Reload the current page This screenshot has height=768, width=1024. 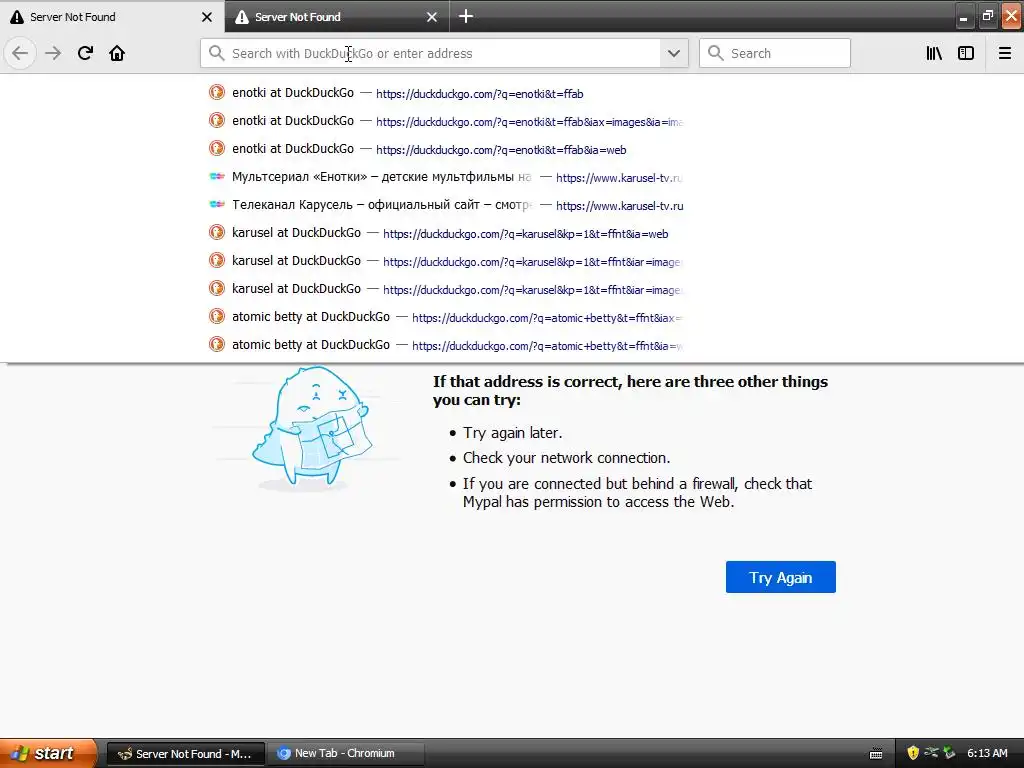[x=85, y=53]
